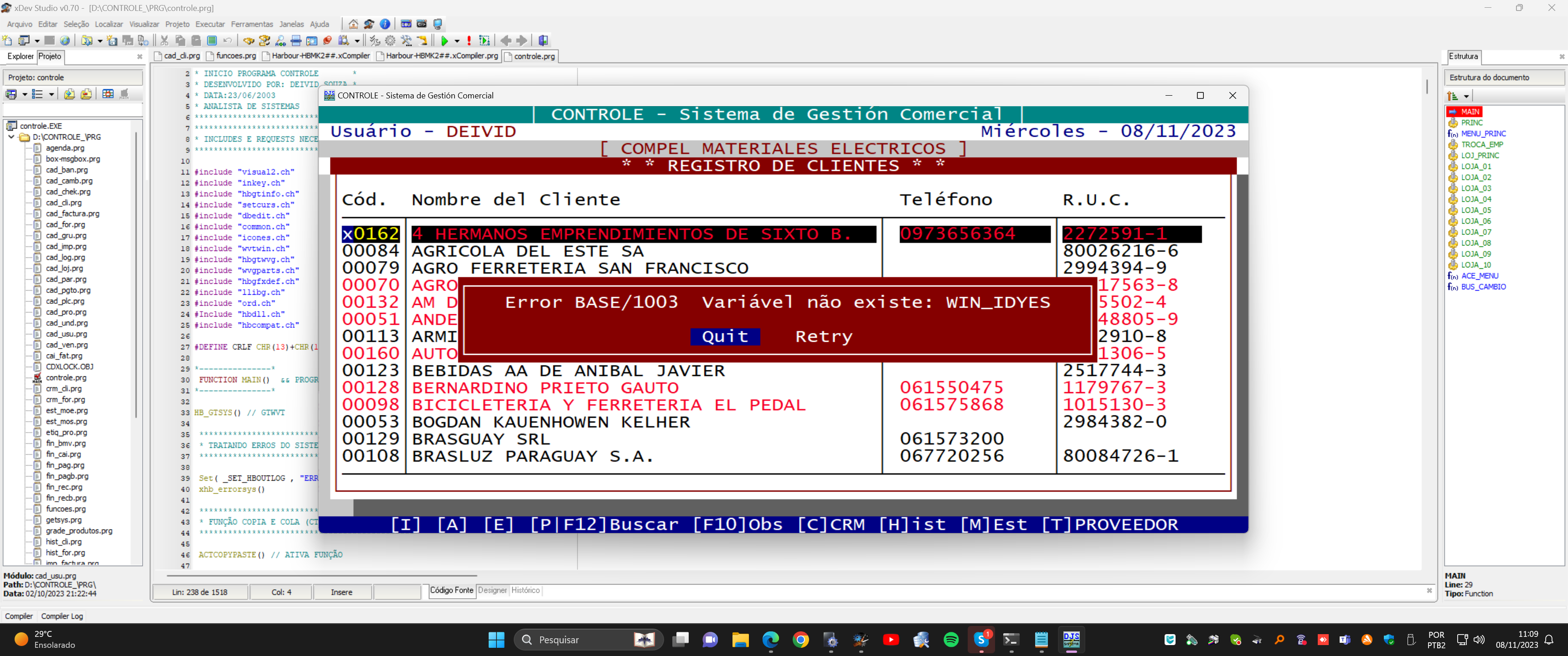Open the Projeto menu
Viewport: 1568px width, 656px height.
177,24
